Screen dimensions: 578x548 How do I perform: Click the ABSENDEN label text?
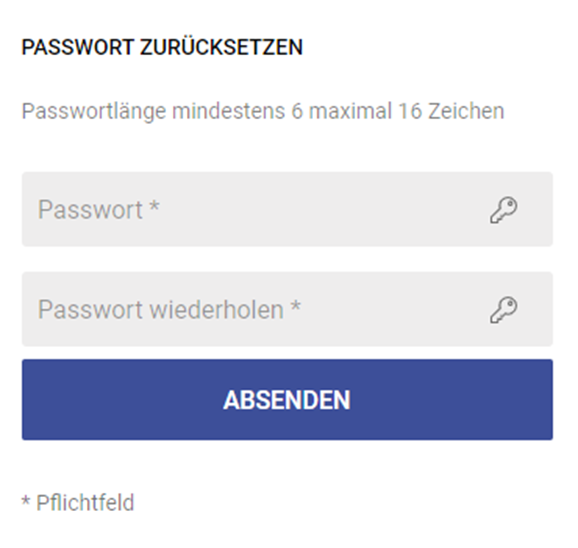(287, 400)
